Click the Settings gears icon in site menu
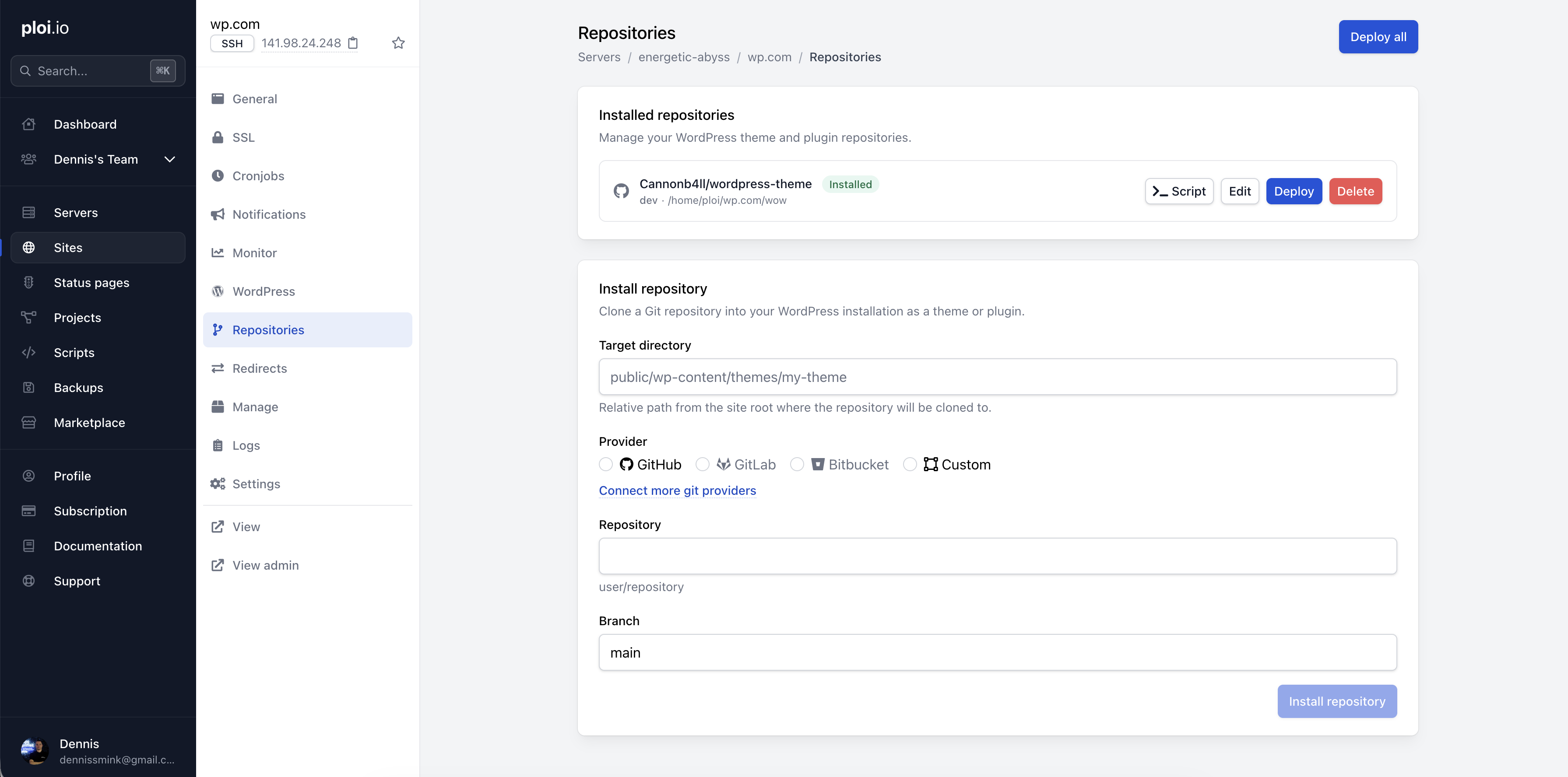 pyautogui.click(x=217, y=484)
